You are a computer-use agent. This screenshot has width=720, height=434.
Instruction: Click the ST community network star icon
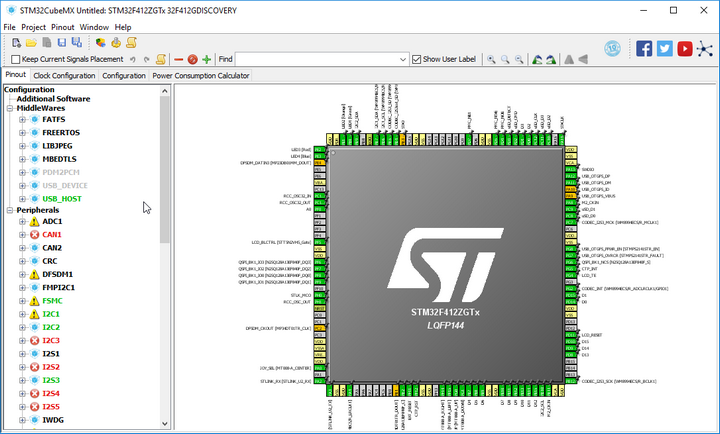(705, 48)
